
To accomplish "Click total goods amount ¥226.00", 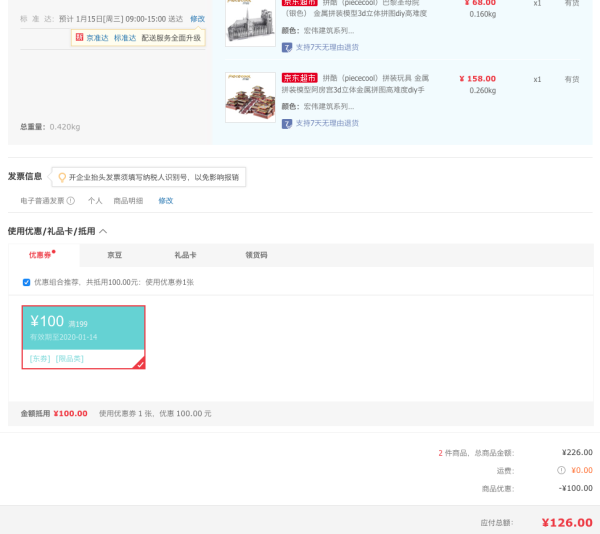I will point(577,453).
